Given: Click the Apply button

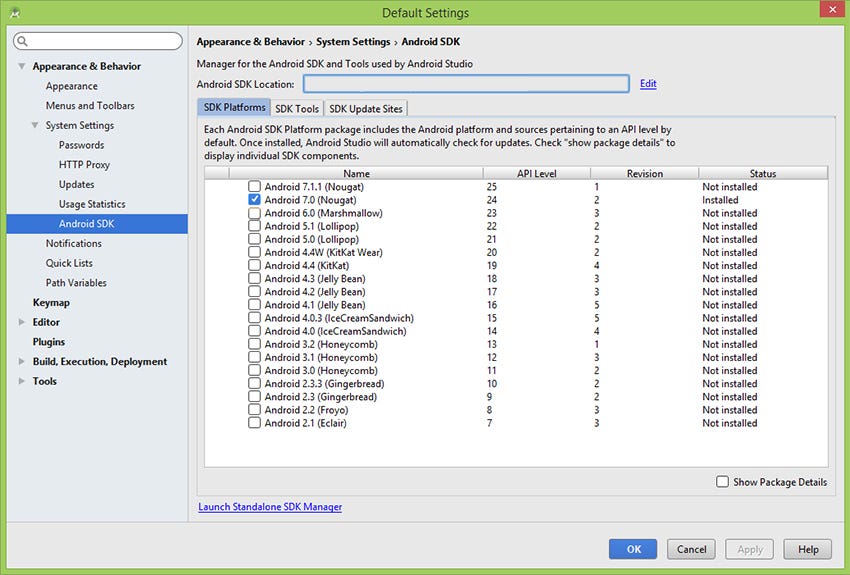Looking at the screenshot, I should pos(750,549).
